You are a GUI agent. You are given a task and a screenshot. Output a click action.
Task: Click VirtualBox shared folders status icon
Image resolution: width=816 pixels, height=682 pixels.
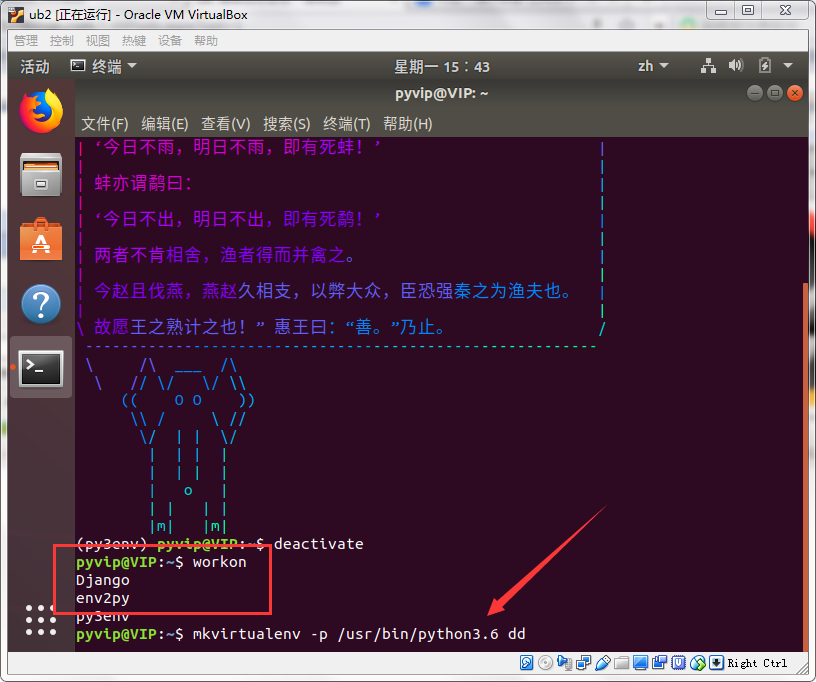[621, 663]
